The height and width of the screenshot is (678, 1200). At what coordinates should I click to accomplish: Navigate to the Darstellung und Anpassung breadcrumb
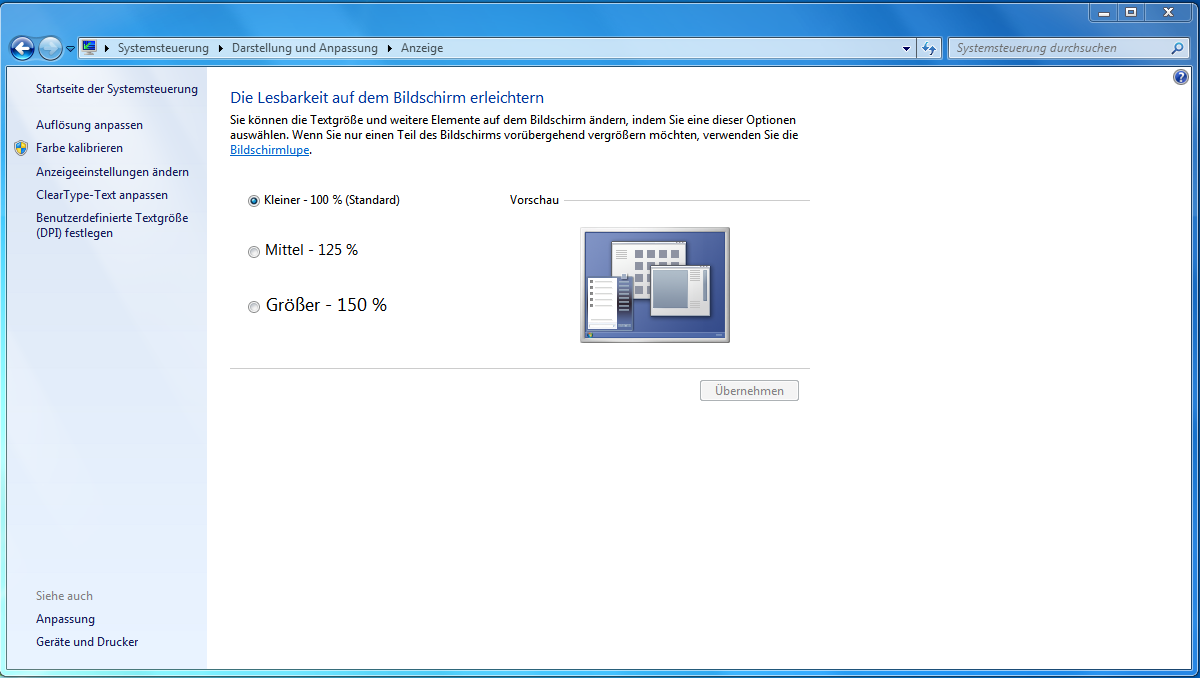pyautogui.click(x=305, y=48)
